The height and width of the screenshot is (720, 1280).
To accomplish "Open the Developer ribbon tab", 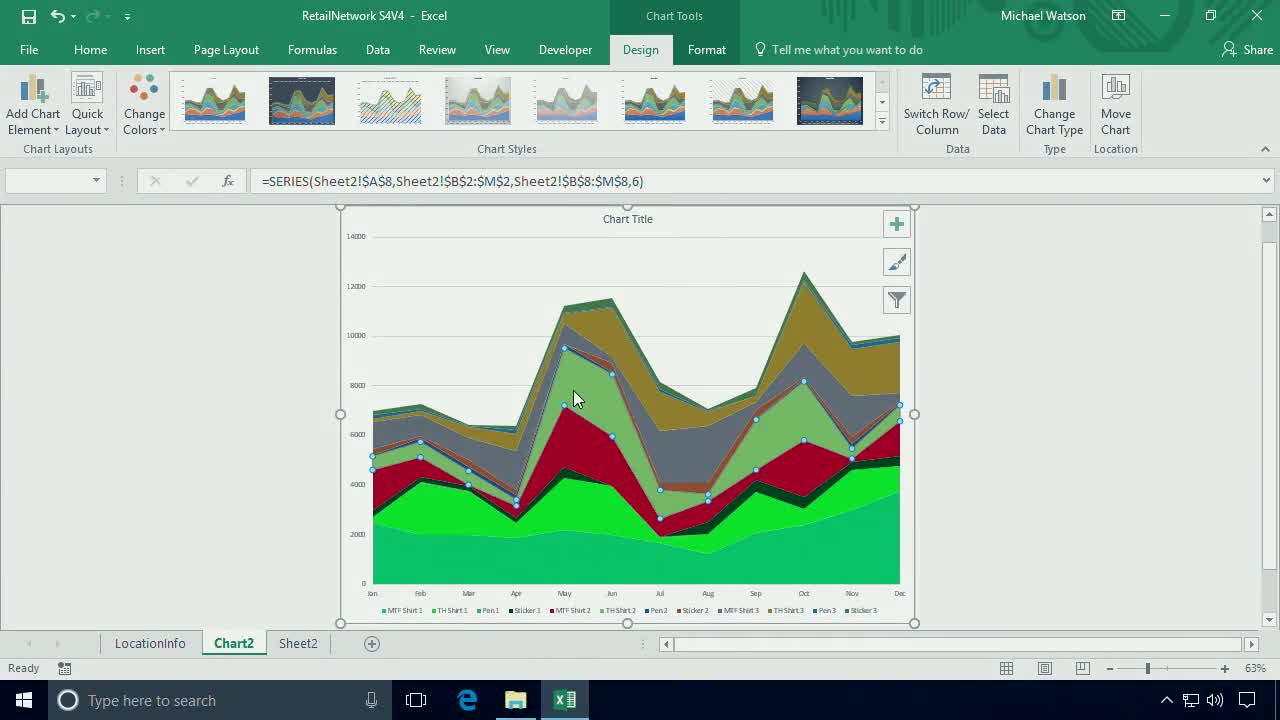I will (x=565, y=49).
